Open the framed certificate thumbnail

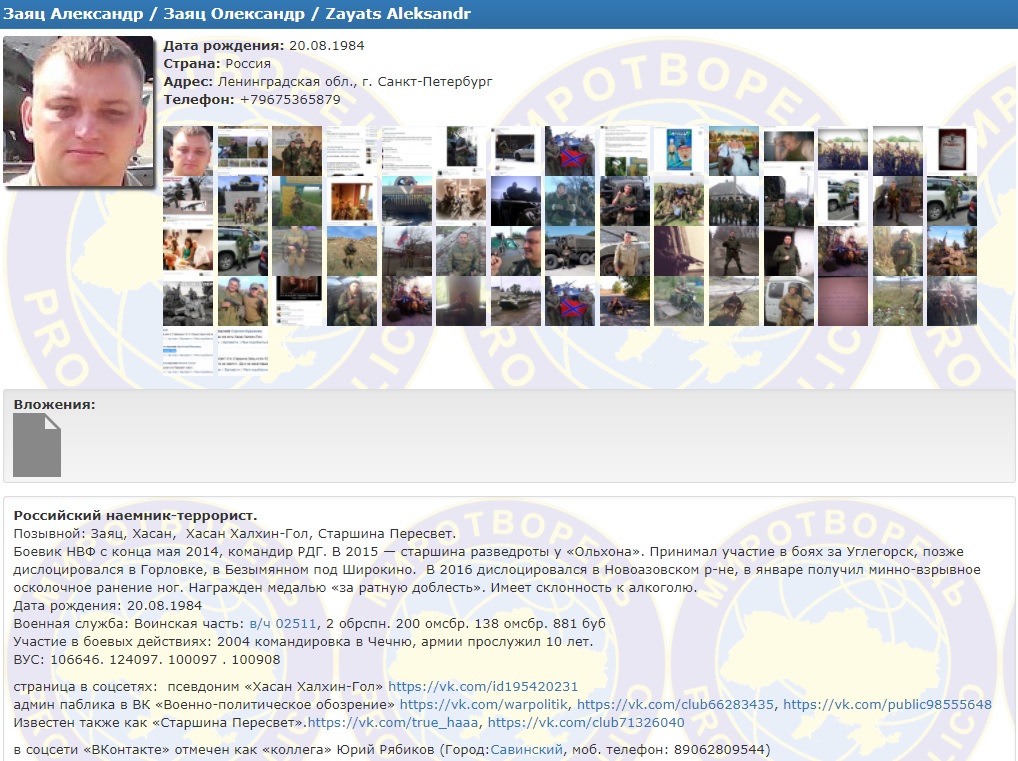coord(952,151)
